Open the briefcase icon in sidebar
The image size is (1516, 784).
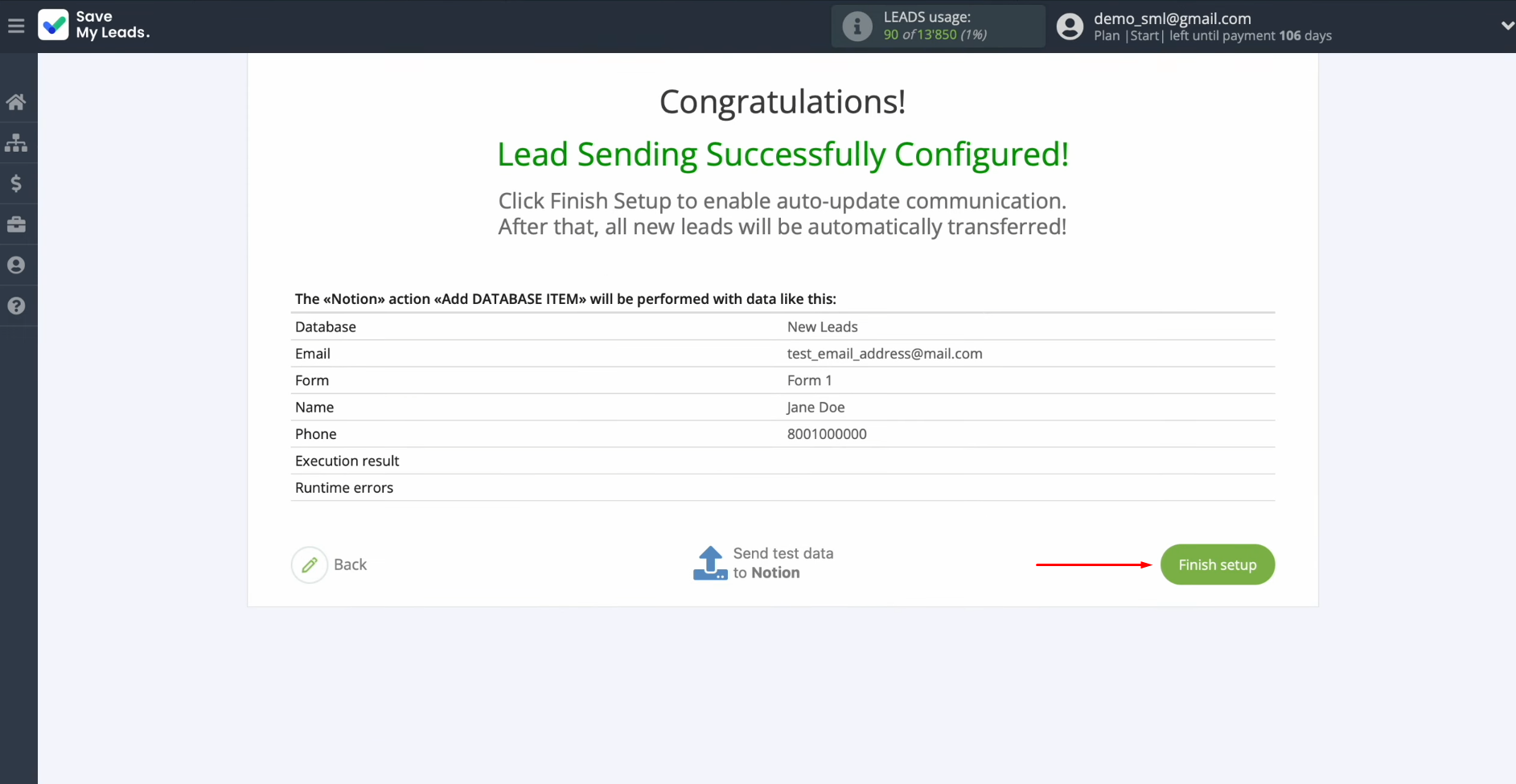pos(16,224)
